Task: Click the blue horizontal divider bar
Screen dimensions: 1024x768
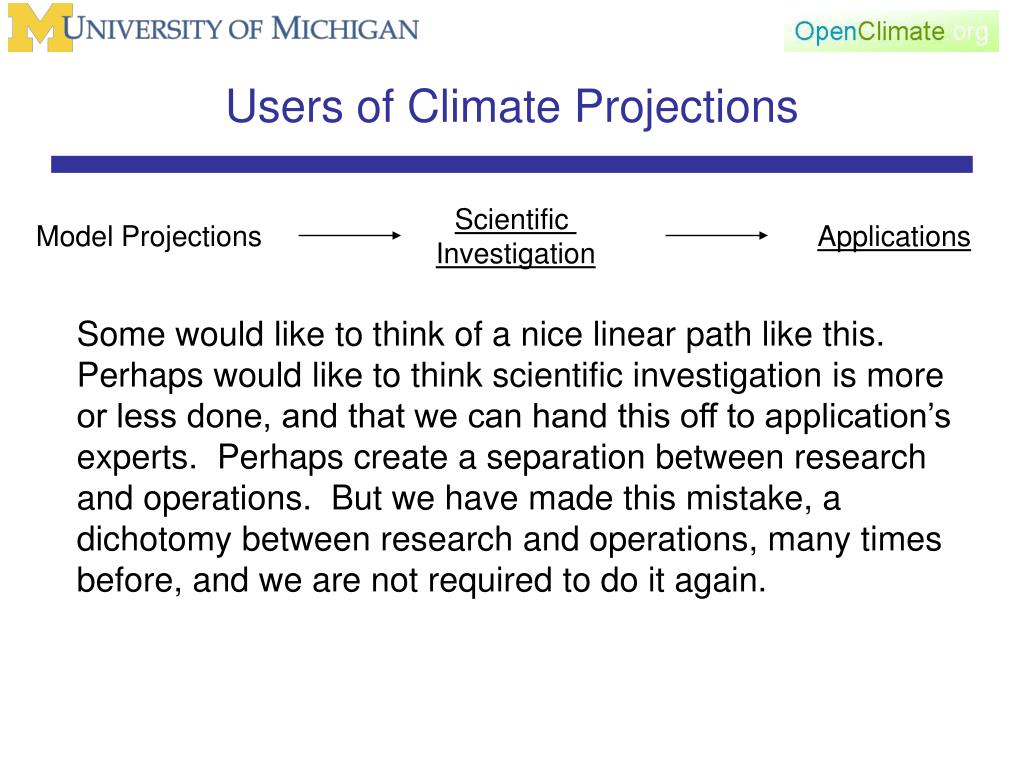Action: (511, 164)
